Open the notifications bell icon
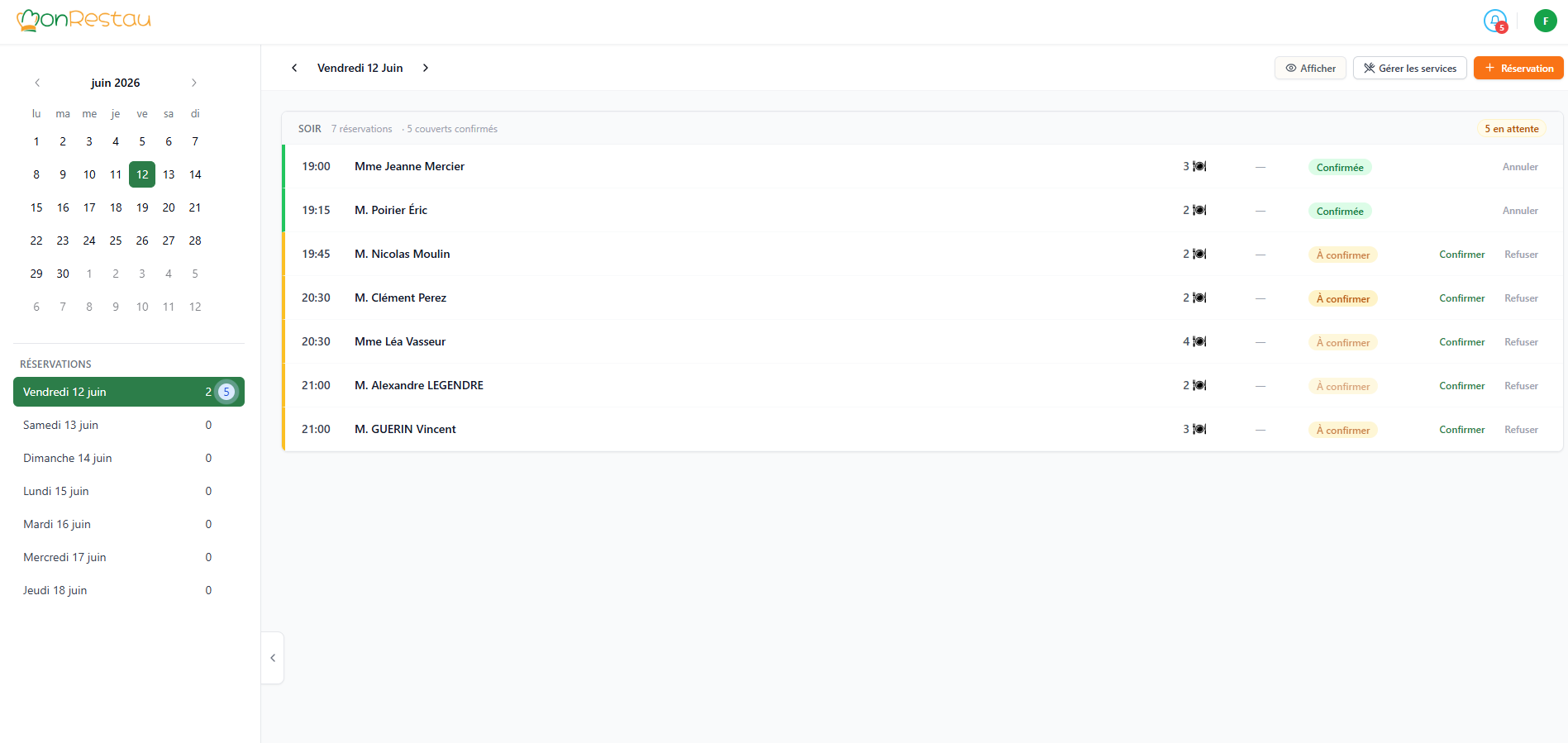 click(1494, 21)
